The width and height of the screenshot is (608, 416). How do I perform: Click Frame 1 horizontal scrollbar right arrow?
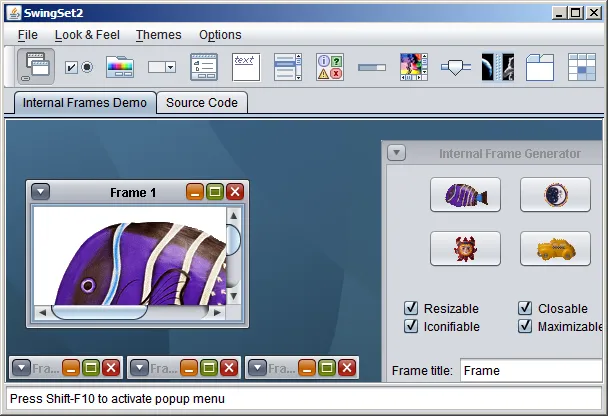pos(217,312)
